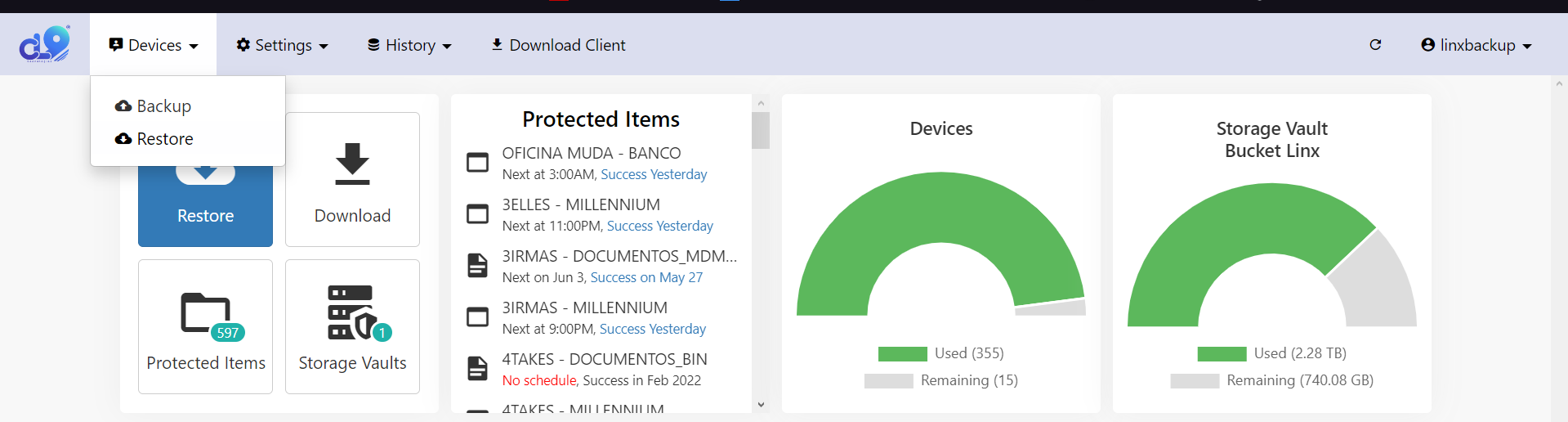Expand the History dropdown
The height and width of the screenshot is (422, 1568).
pyautogui.click(x=409, y=45)
